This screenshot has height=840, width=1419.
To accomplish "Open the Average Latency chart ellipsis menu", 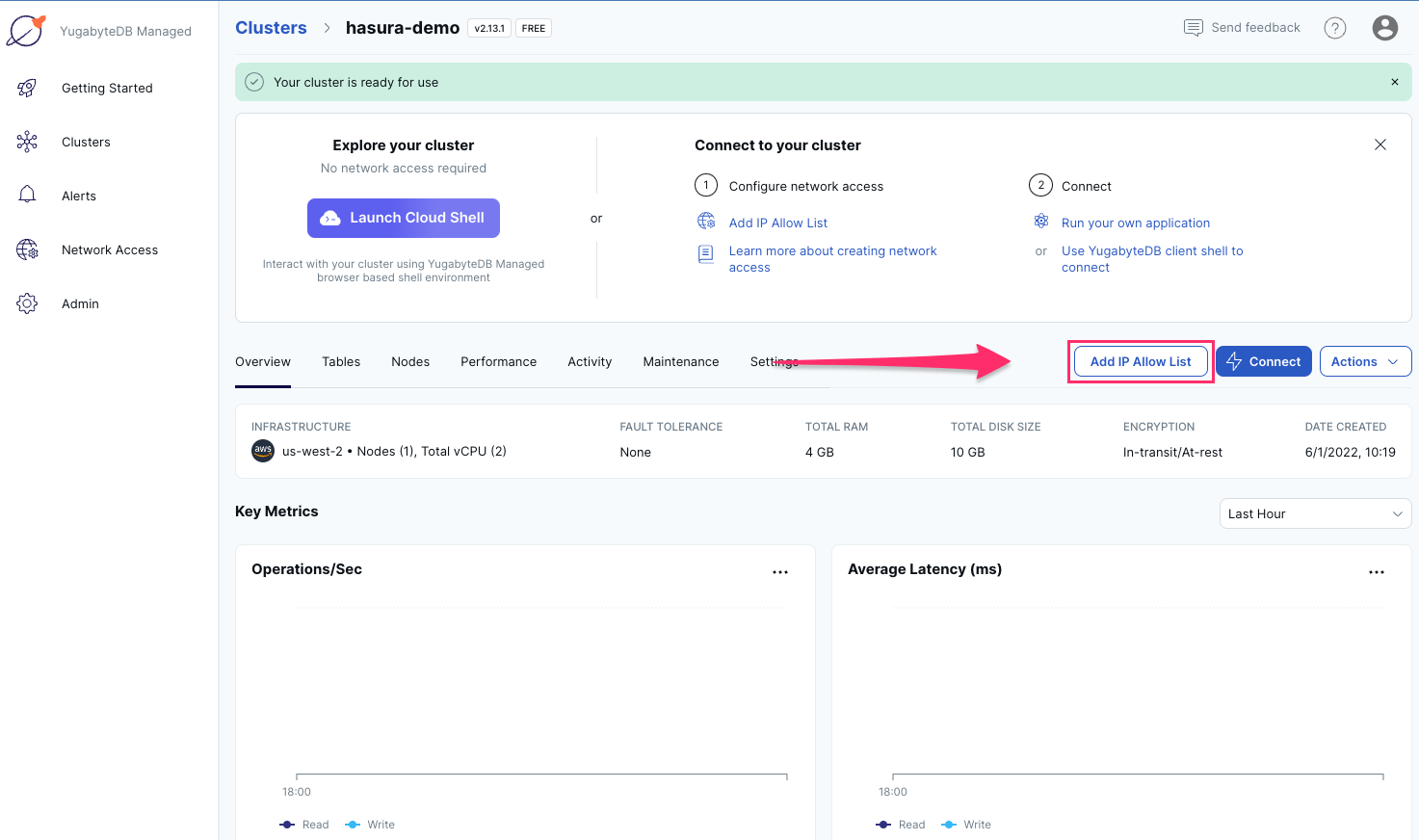I will tap(1377, 571).
